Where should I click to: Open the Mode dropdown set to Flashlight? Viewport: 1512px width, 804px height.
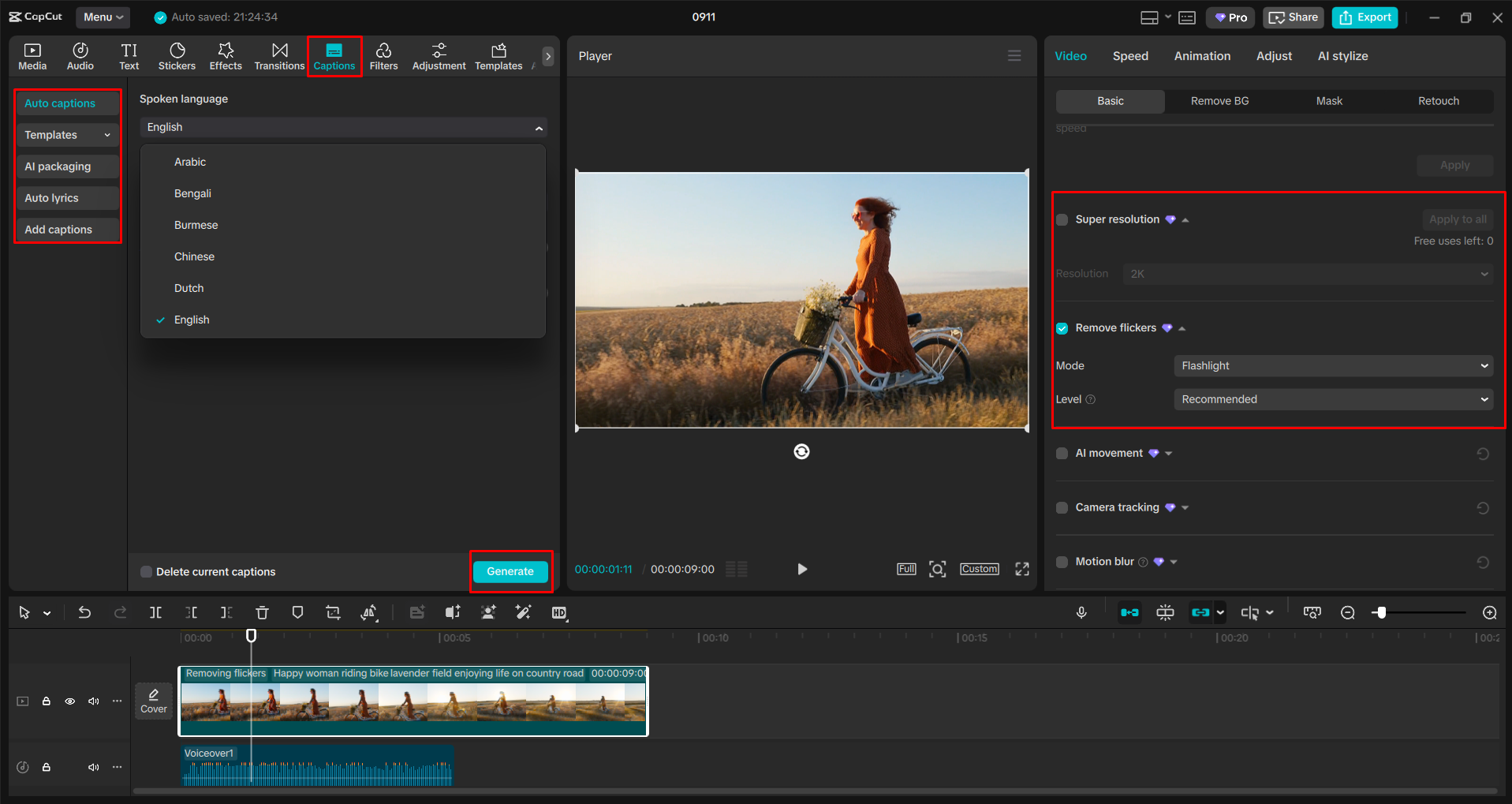pyautogui.click(x=1332, y=366)
